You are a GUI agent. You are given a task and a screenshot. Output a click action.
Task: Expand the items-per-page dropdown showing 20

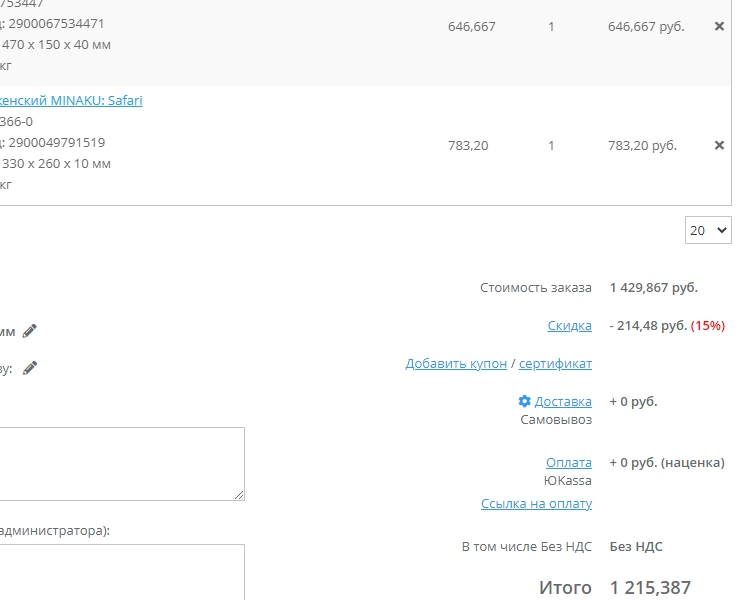coord(708,231)
